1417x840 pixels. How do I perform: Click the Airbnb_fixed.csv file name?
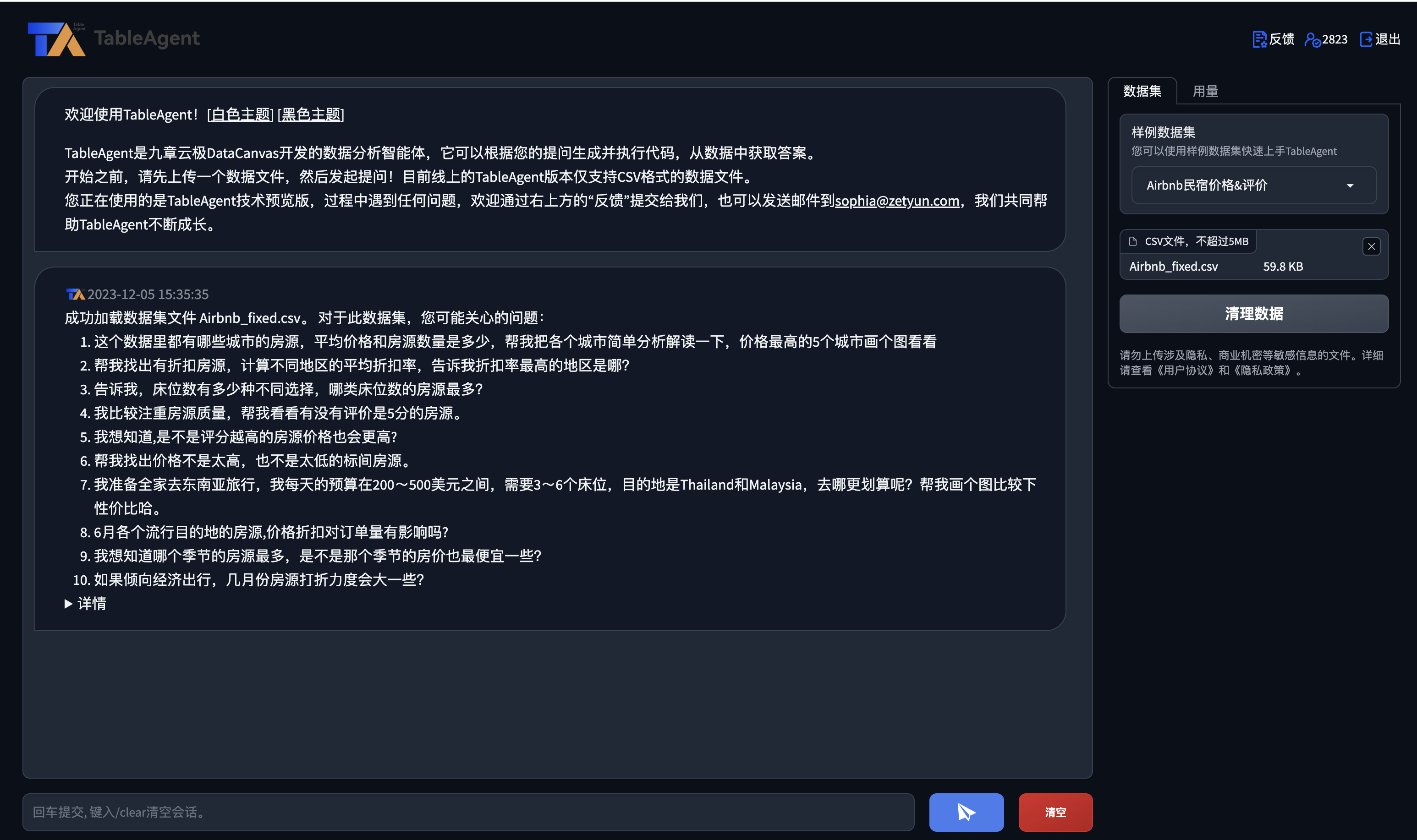pyautogui.click(x=1173, y=266)
